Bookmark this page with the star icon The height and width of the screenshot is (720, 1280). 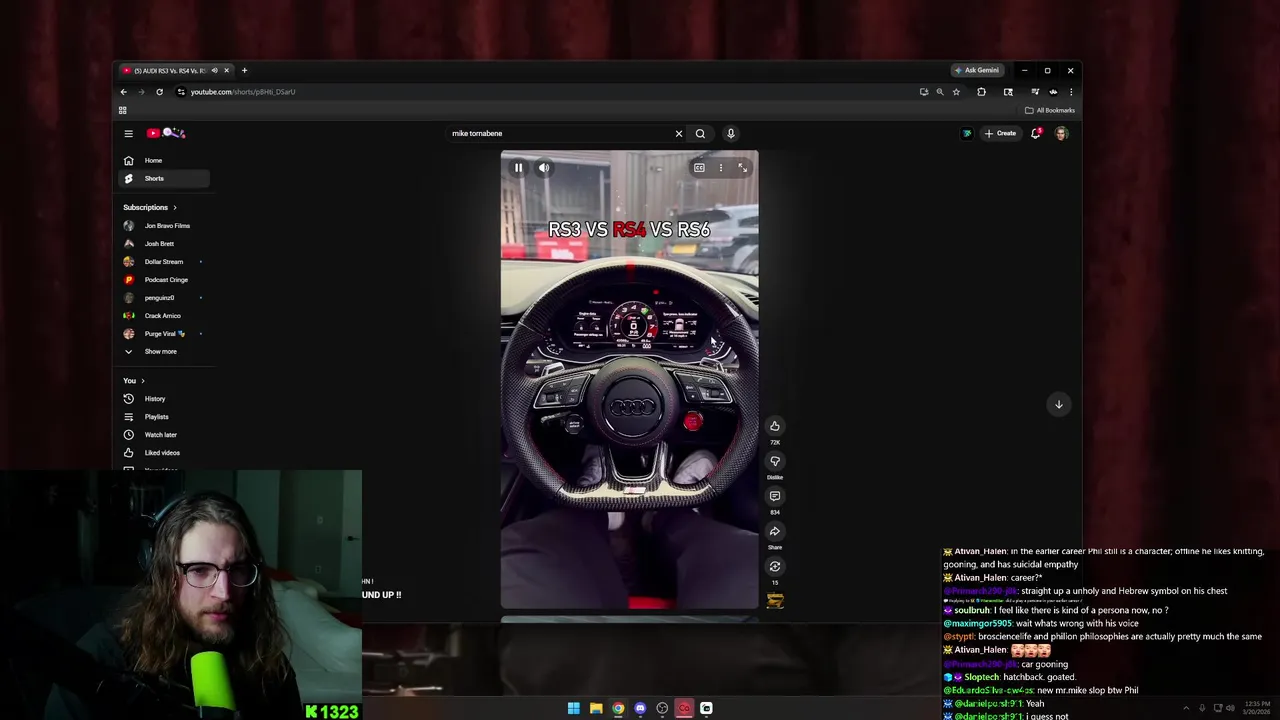(x=956, y=92)
